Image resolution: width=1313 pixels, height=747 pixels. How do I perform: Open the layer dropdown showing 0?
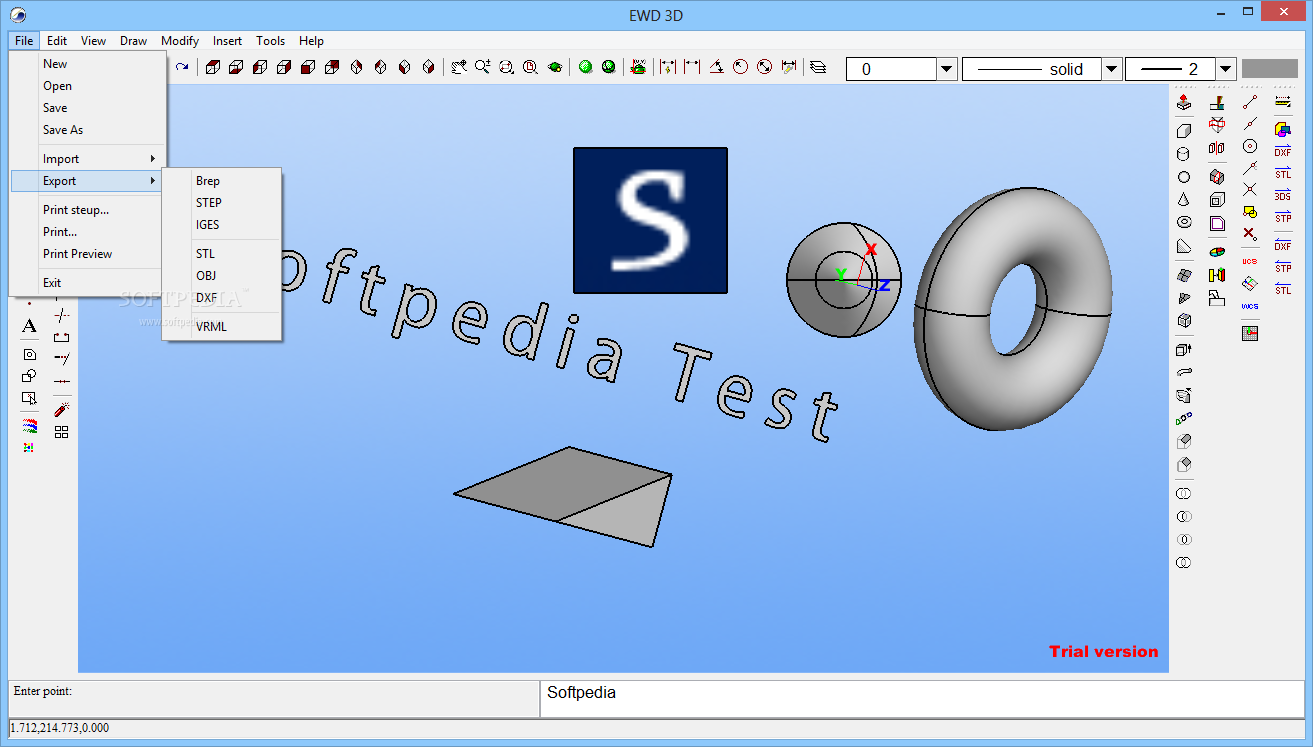(947, 69)
